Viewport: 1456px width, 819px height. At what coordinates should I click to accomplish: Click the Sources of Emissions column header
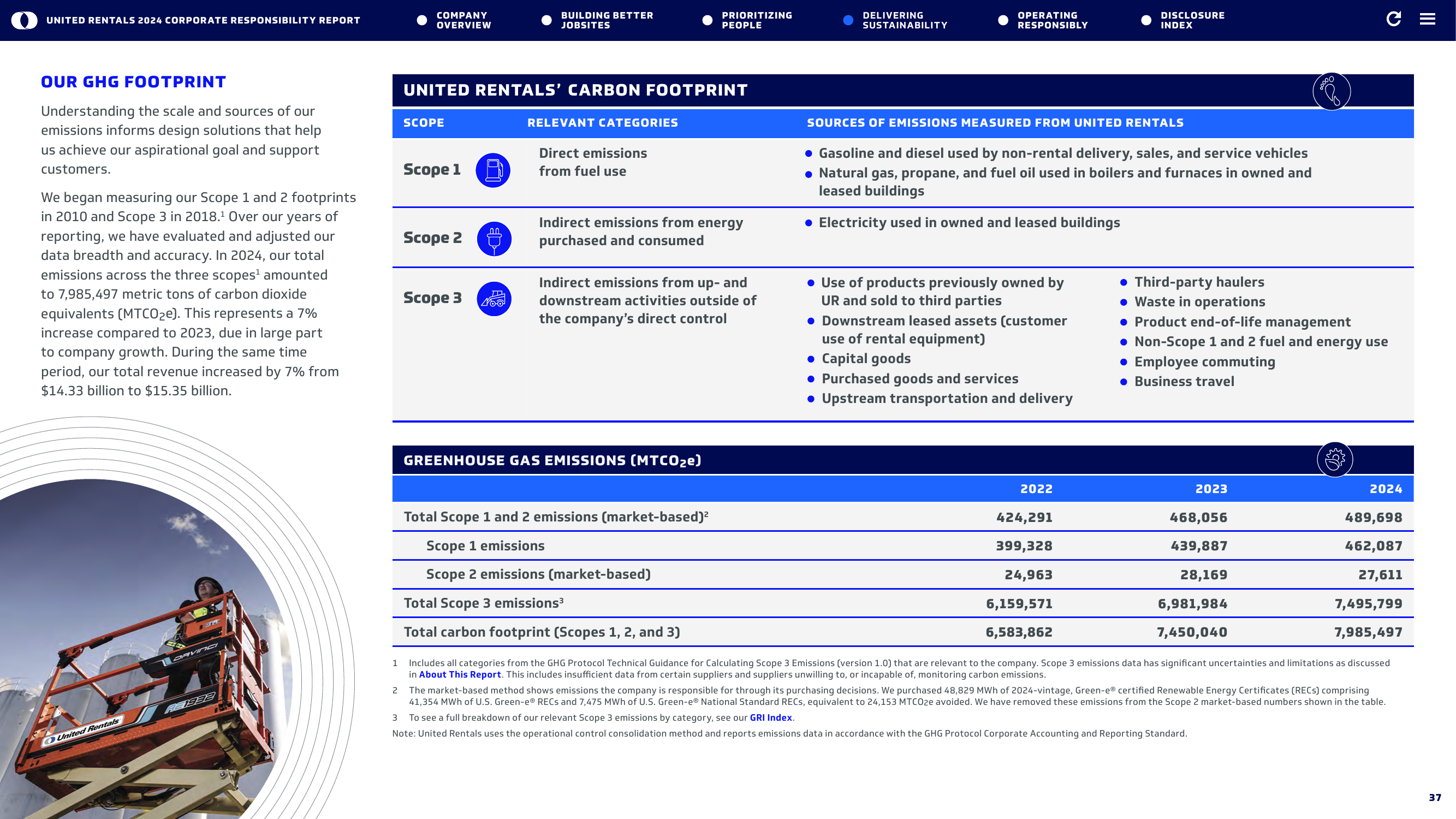(995, 123)
